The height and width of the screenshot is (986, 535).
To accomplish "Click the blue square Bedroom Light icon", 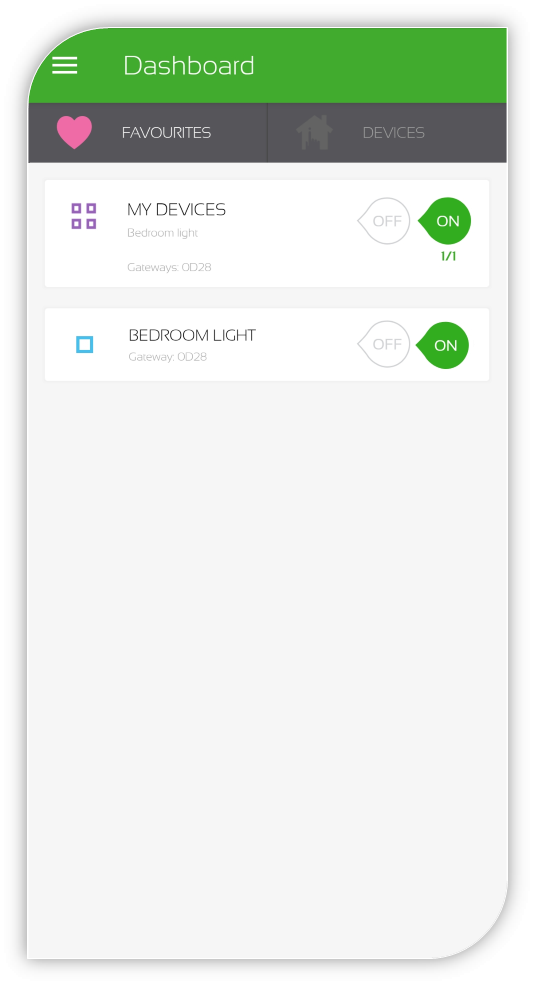I will click(84, 345).
